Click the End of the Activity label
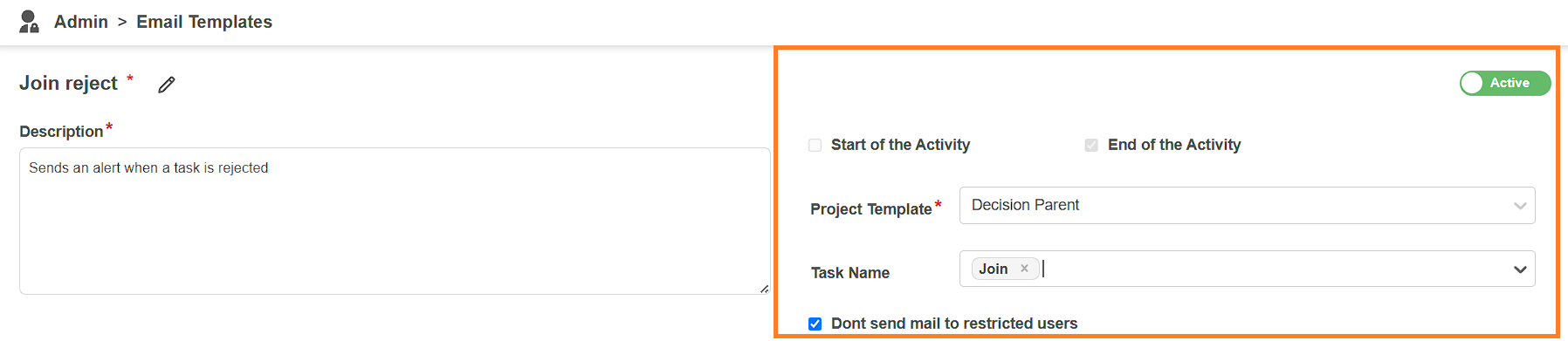 pyautogui.click(x=1174, y=145)
